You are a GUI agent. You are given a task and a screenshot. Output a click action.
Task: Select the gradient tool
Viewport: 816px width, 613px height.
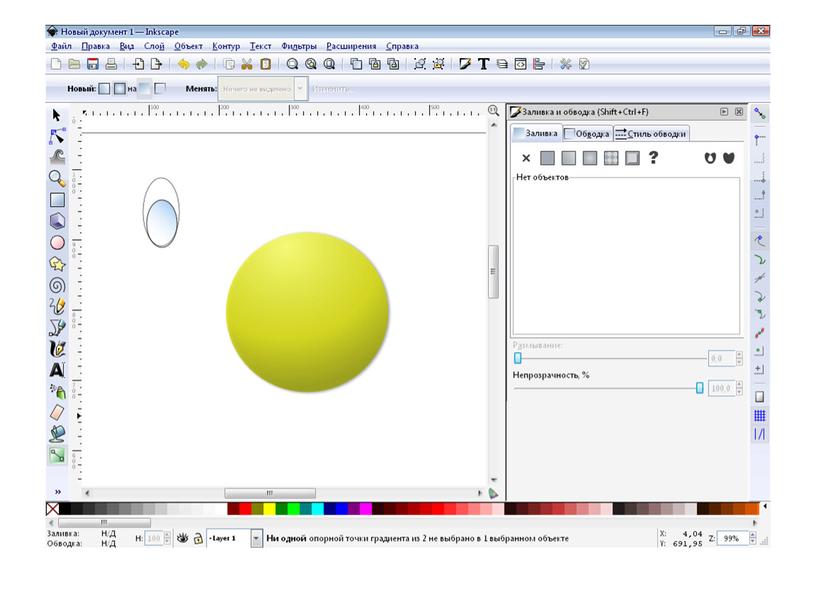tap(57, 455)
